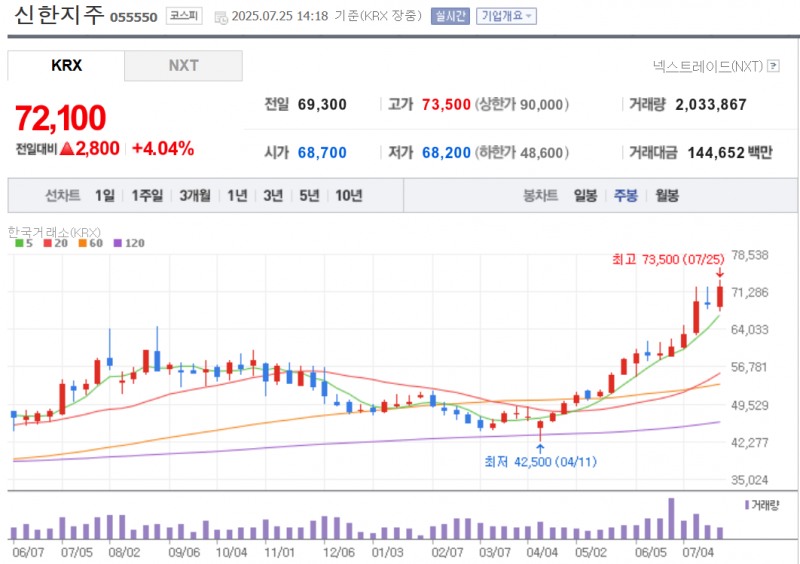
Task: Select the 주봉 weekly candle chart
Action: coord(626,195)
